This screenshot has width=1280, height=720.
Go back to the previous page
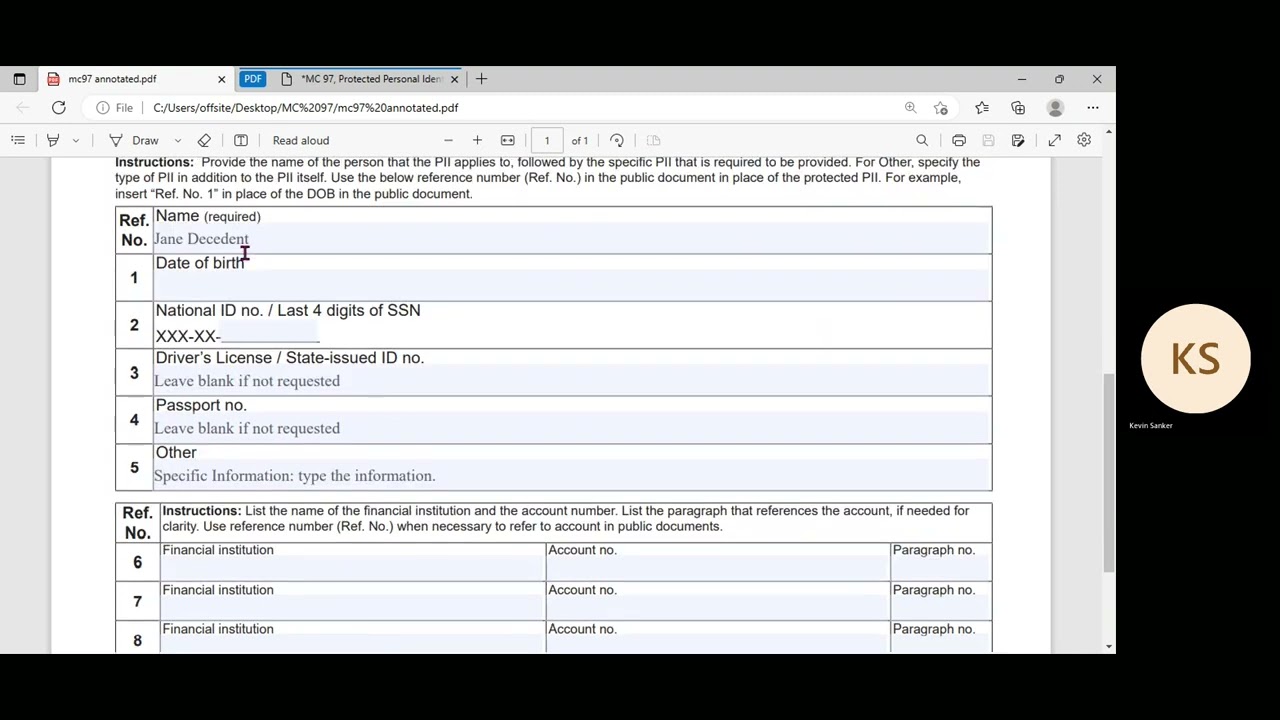point(23,108)
